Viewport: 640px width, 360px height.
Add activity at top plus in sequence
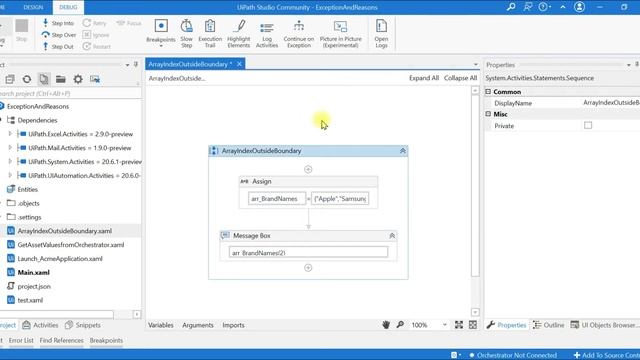pos(308,169)
